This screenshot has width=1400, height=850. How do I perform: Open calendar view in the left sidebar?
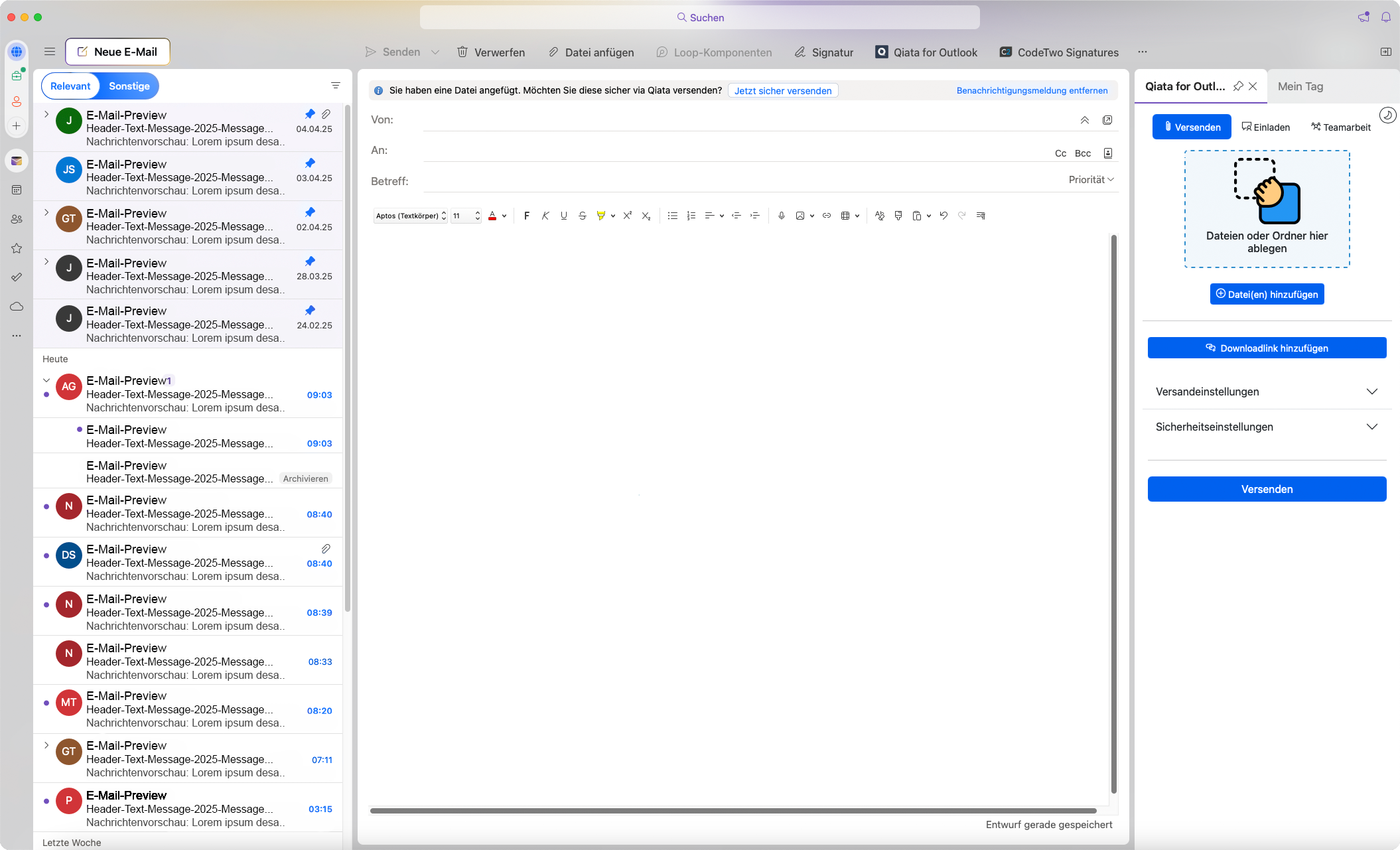point(17,190)
